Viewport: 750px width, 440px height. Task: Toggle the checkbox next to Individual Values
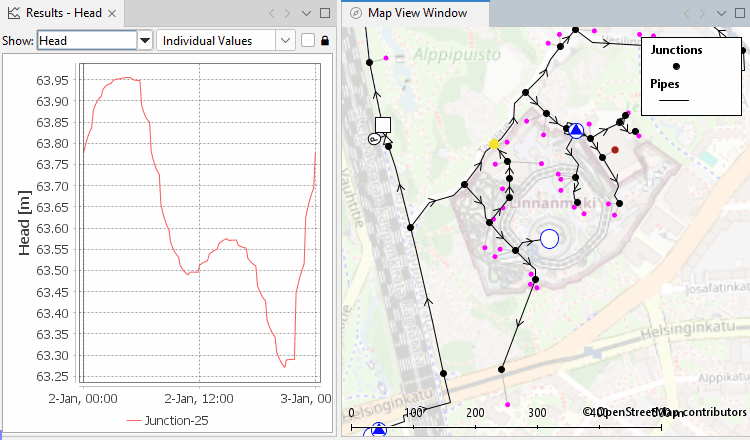pos(307,41)
